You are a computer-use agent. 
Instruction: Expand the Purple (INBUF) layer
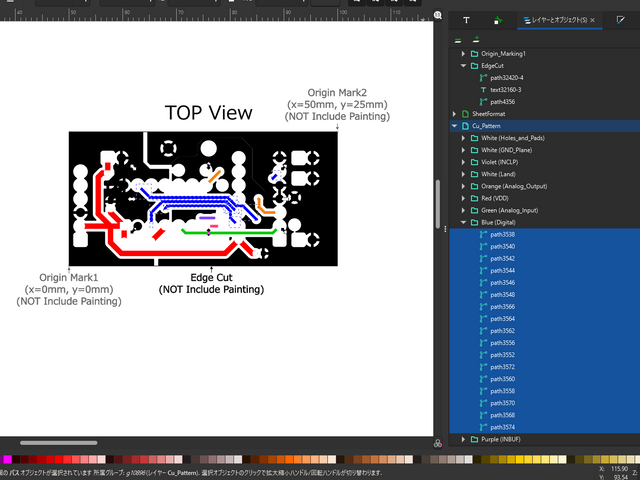[x=463, y=439]
